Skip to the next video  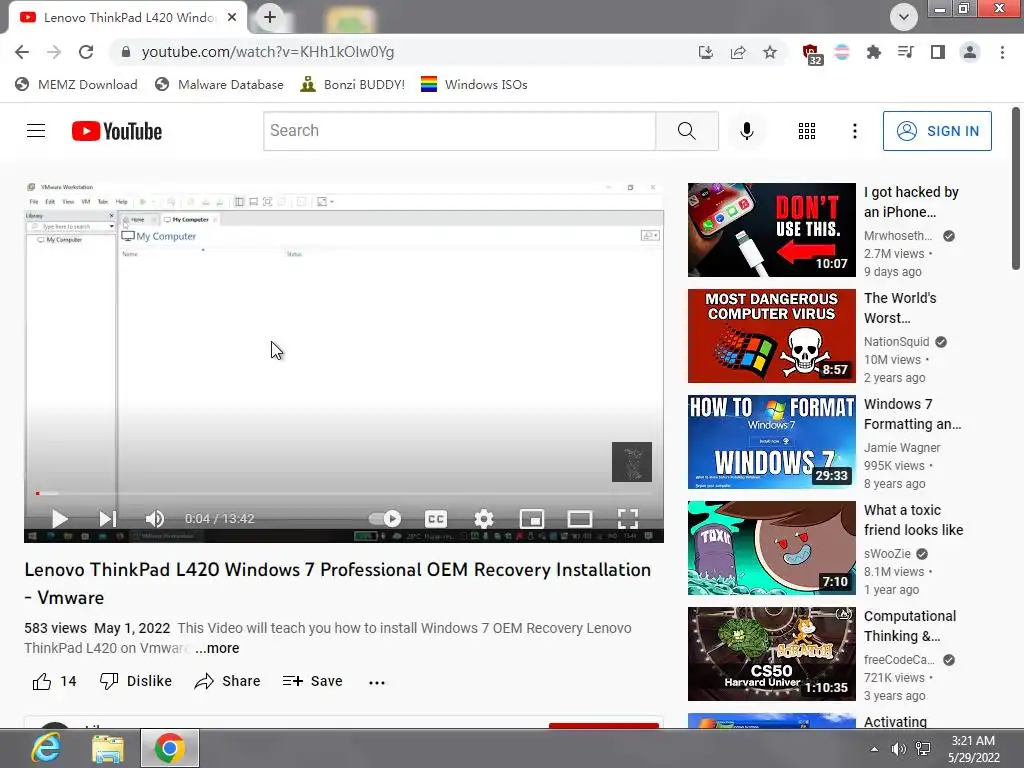tap(107, 519)
